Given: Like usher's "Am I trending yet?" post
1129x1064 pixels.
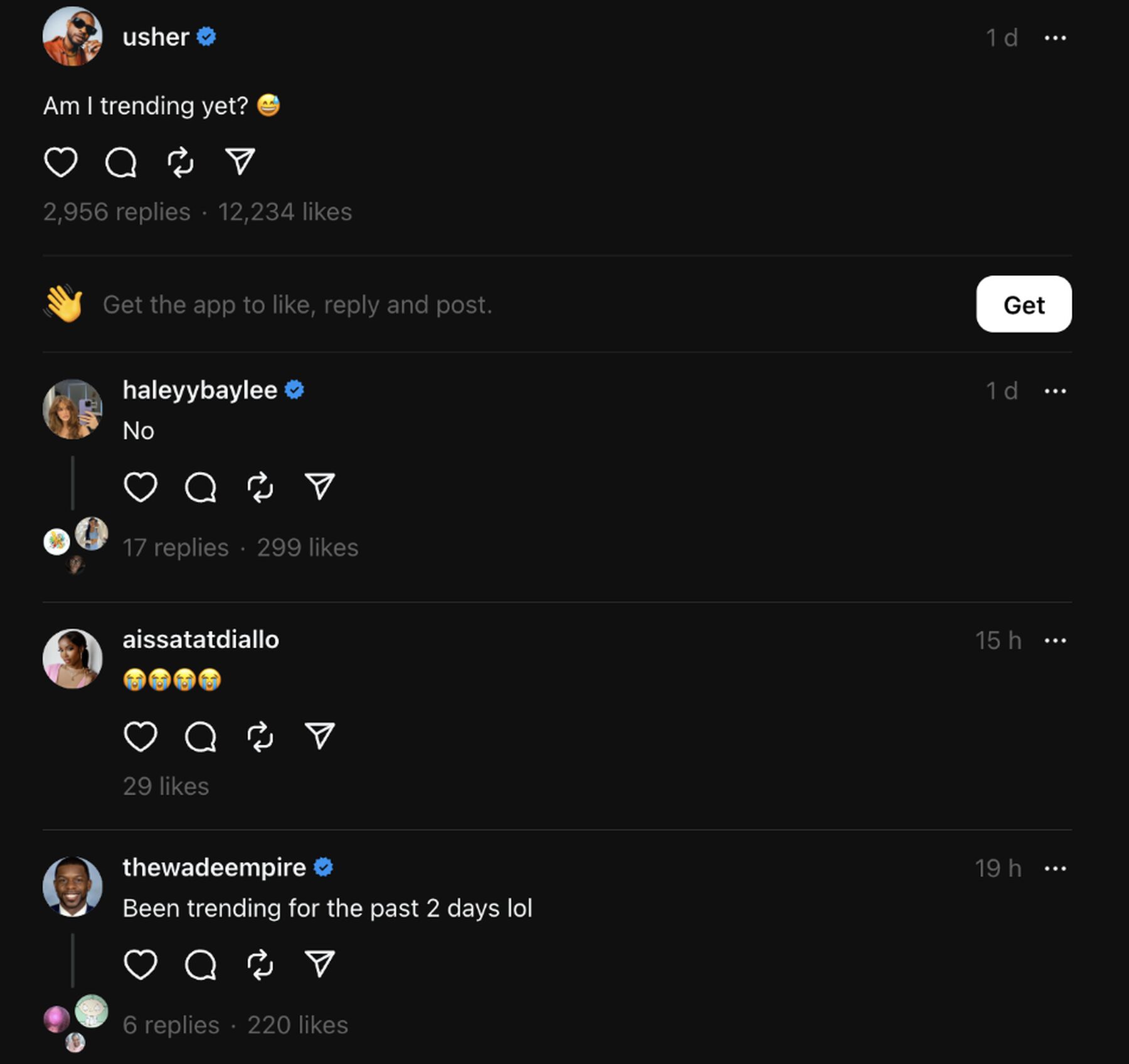Looking at the screenshot, I should tap(61, 162).
